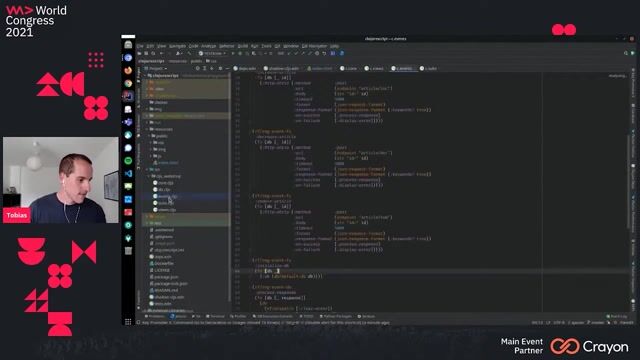This screenshot has height=360, width=640.
Task: Expand the js folder in the tree
Action: tap(151, 156)
